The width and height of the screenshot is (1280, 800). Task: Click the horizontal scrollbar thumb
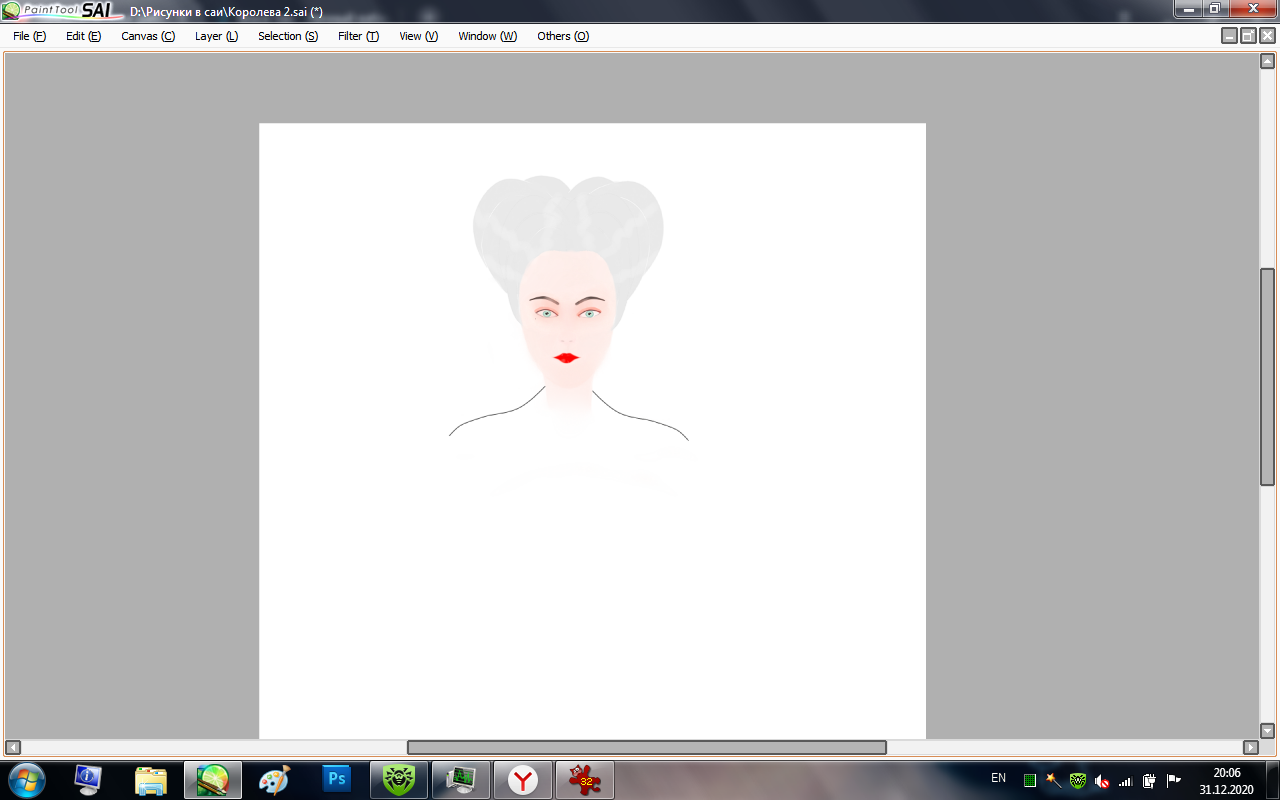[646, 747]
